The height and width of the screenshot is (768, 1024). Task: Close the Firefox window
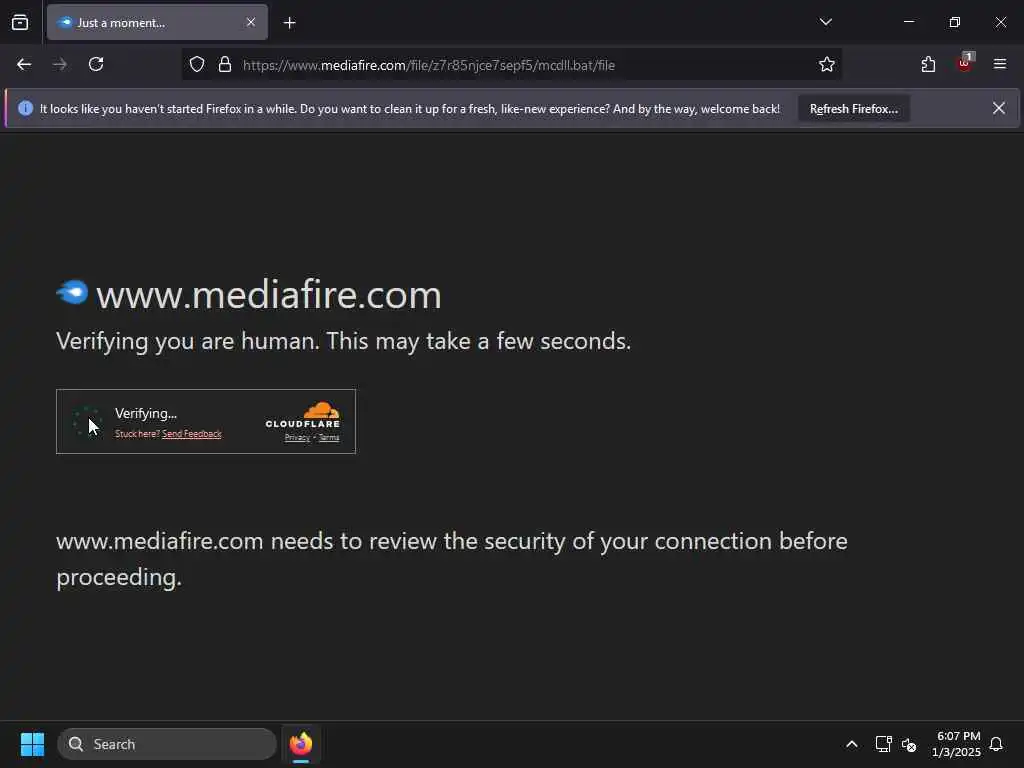point(1000,22)
